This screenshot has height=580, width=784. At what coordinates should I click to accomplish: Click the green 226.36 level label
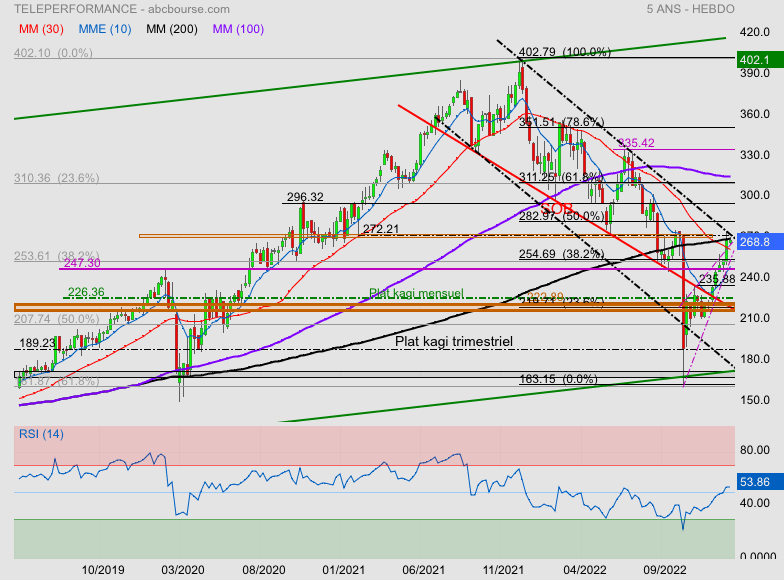(x=86, y=292)
